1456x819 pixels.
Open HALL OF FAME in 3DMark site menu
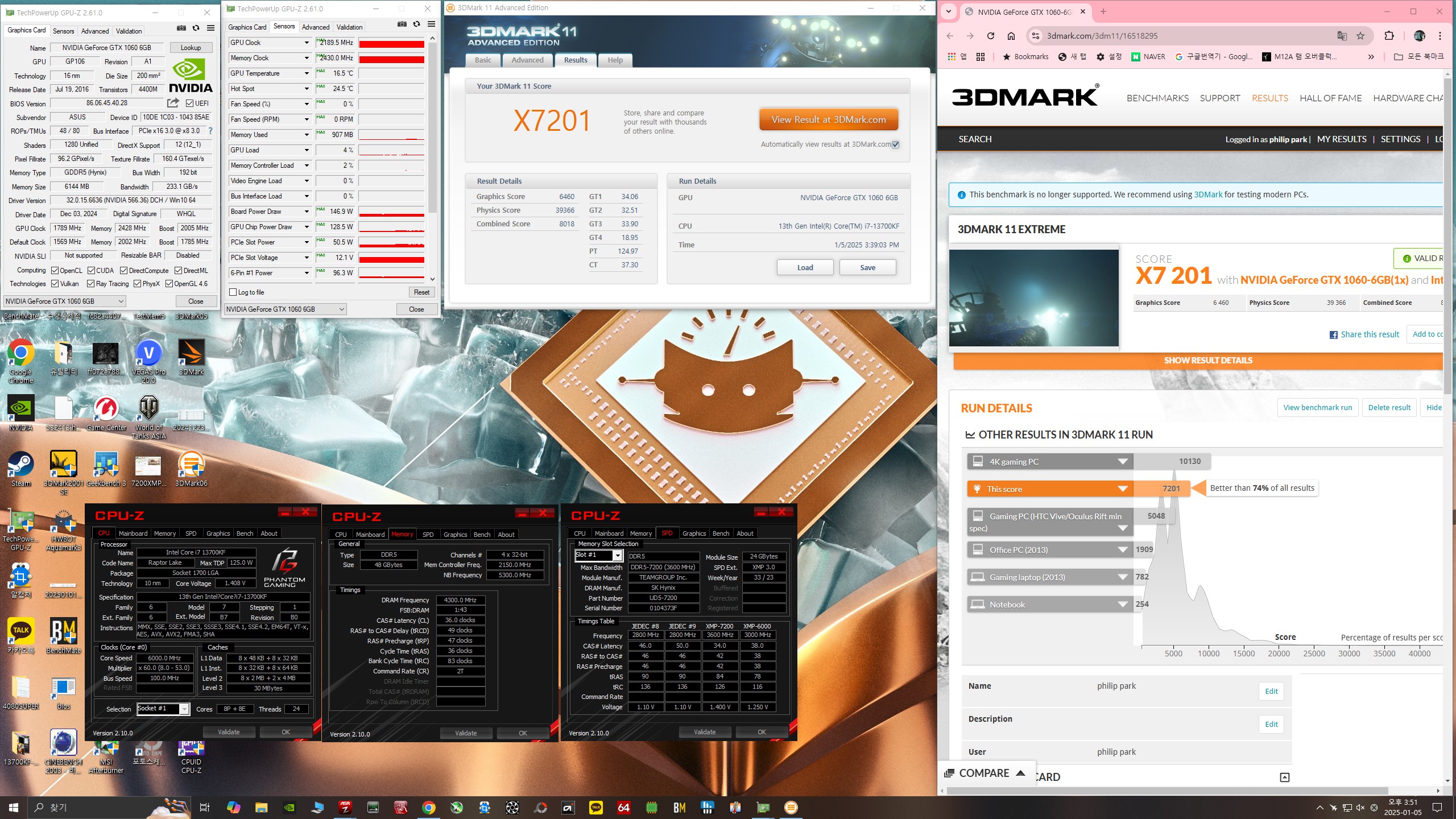click(1330, 98)
